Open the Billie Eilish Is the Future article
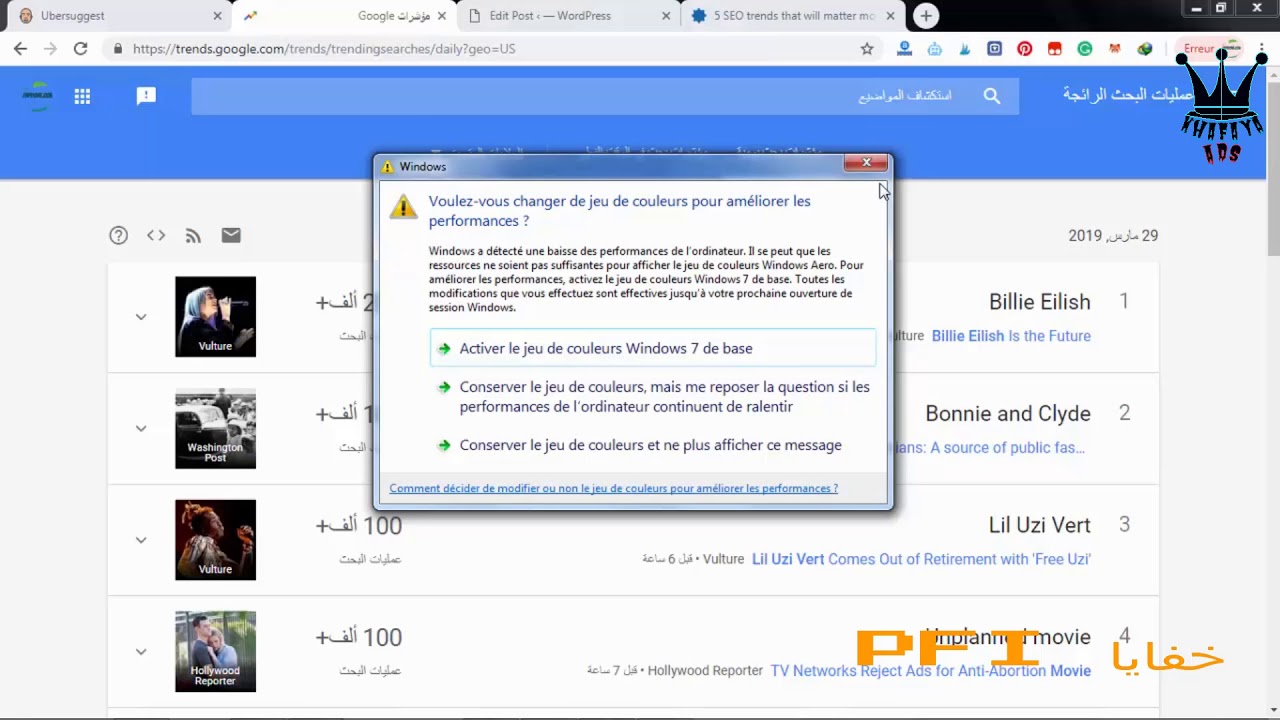 pos(1011,336)
